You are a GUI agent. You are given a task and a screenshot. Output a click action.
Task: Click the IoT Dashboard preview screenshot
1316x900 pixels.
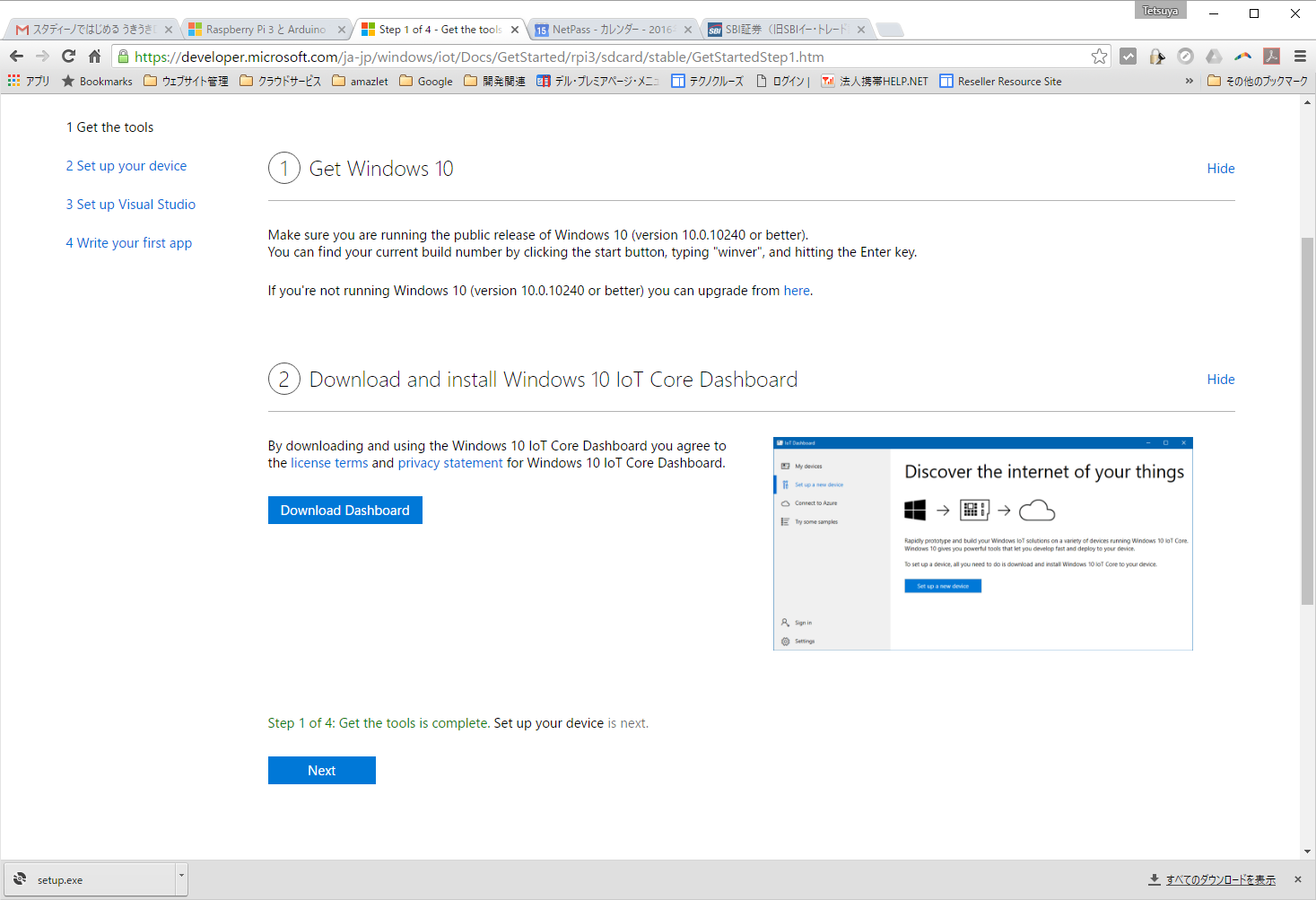coord(982,544)
